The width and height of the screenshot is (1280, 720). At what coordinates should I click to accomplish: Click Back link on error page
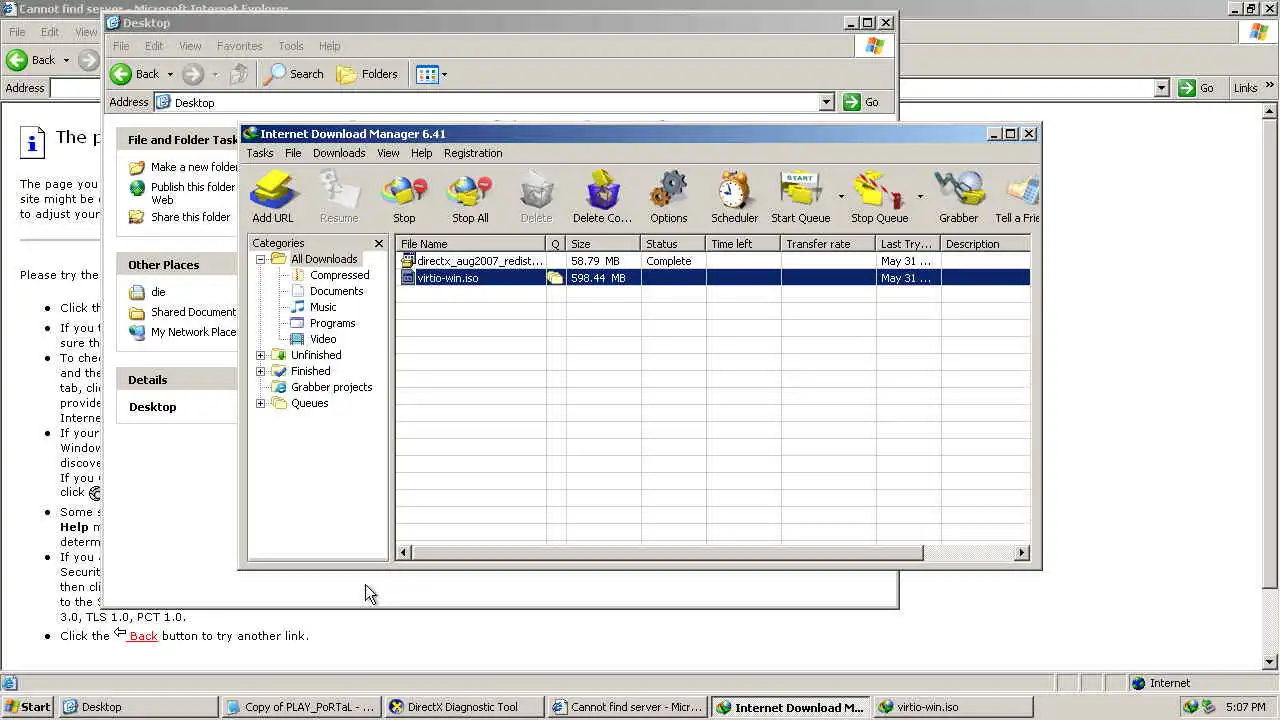[x=143, y=636]
